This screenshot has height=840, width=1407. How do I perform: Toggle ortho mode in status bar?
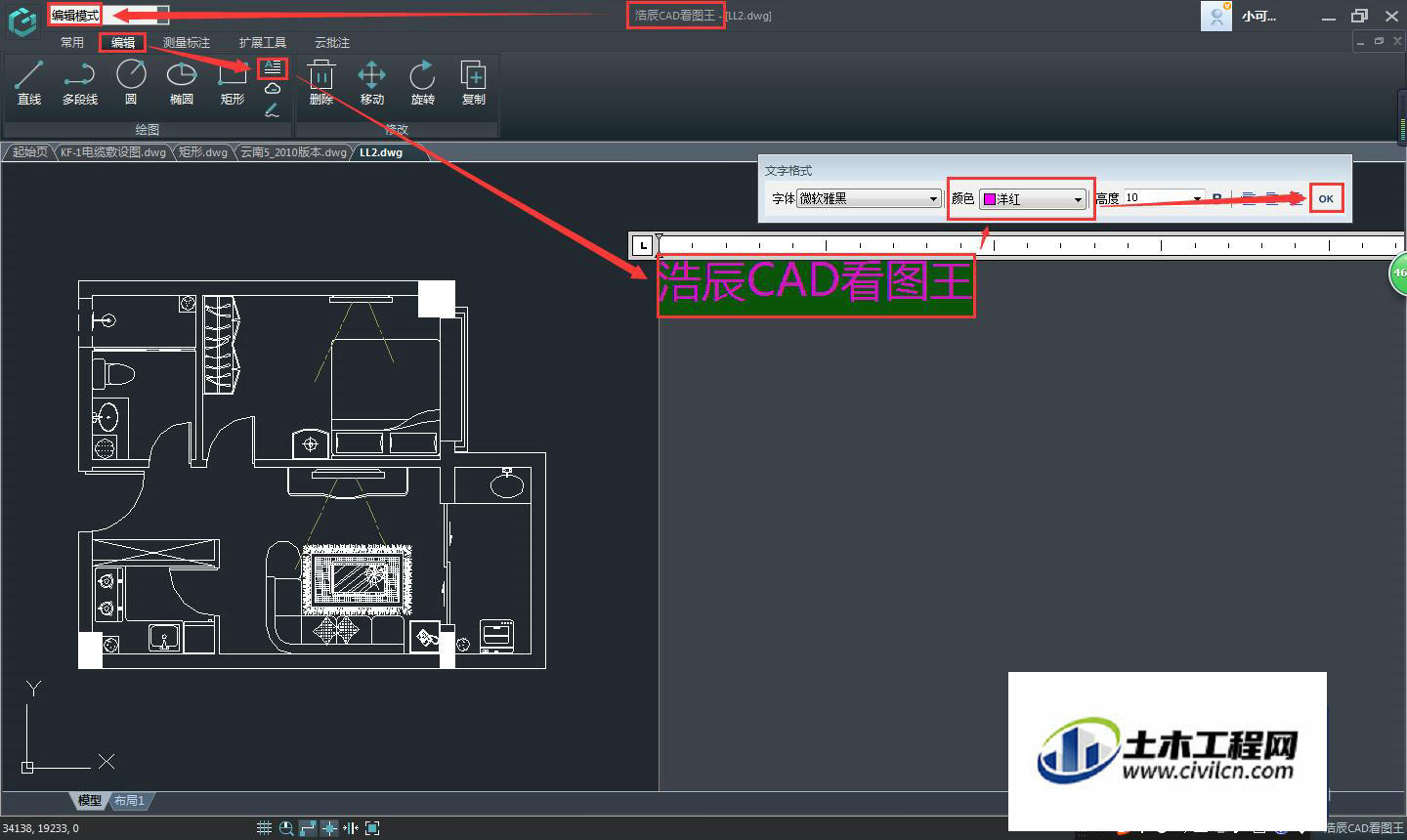click(x=308, y=828)
